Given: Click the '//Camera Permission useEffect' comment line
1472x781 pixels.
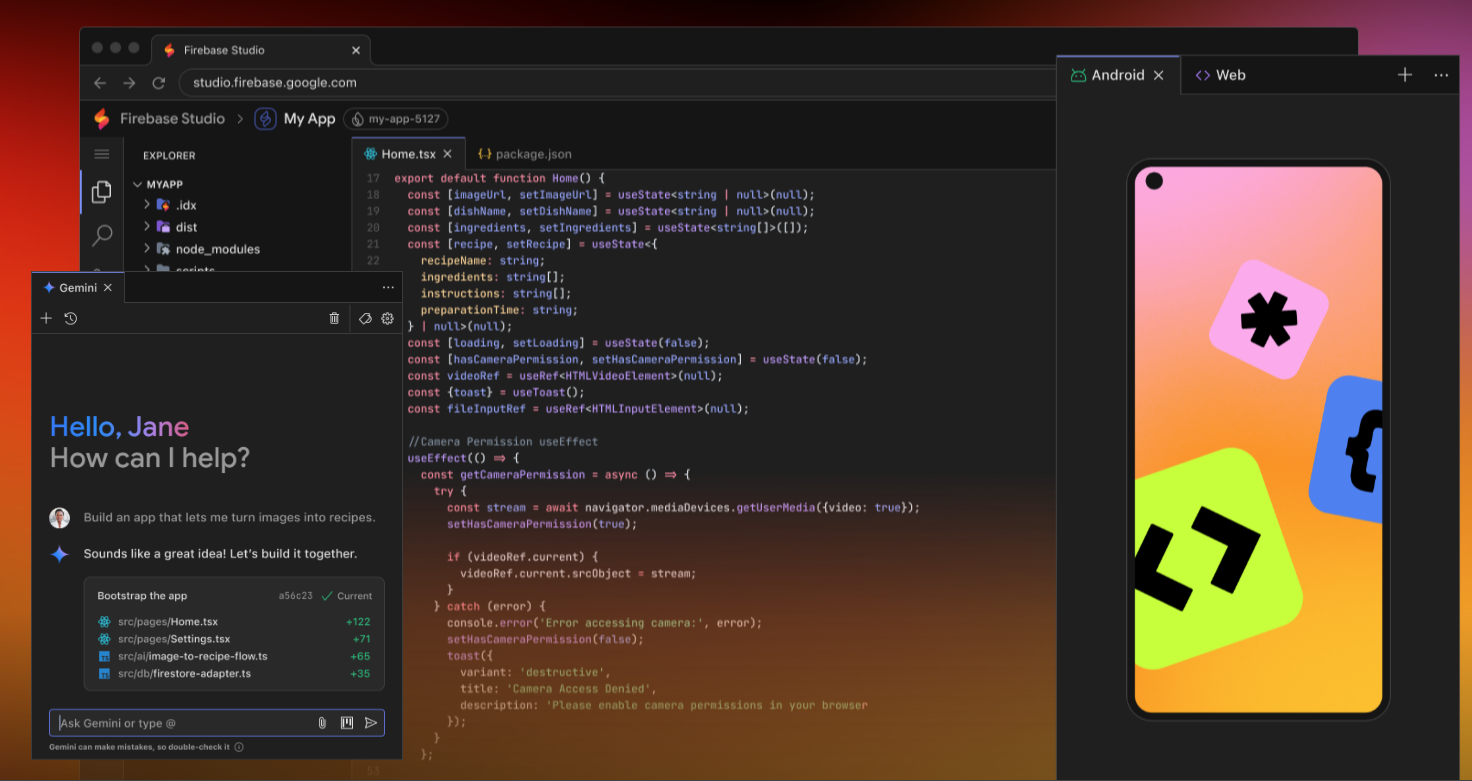Looking at the screenshot, I should pos(503,442).
